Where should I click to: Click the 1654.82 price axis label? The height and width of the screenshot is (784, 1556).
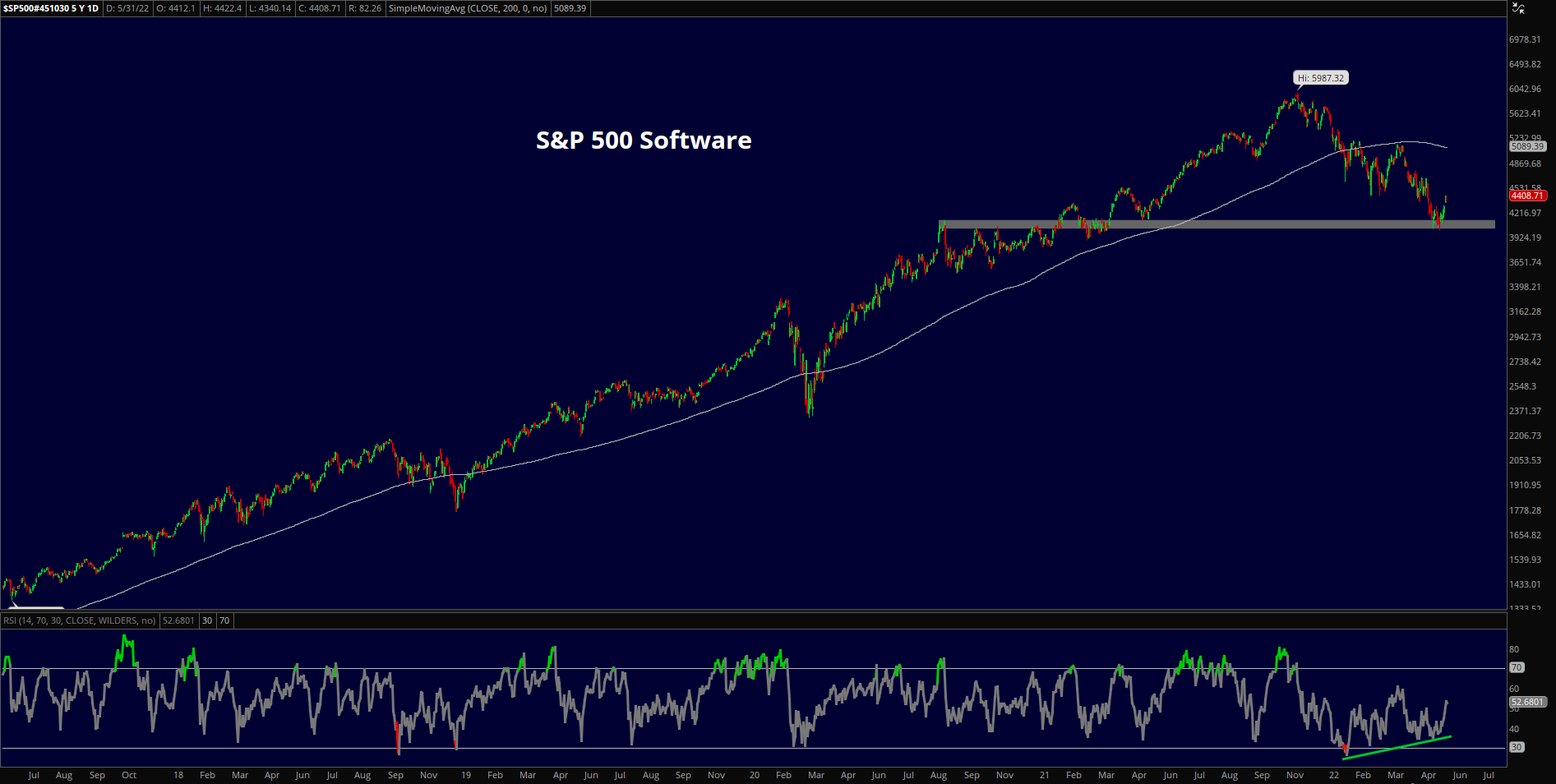(1525, 535)
